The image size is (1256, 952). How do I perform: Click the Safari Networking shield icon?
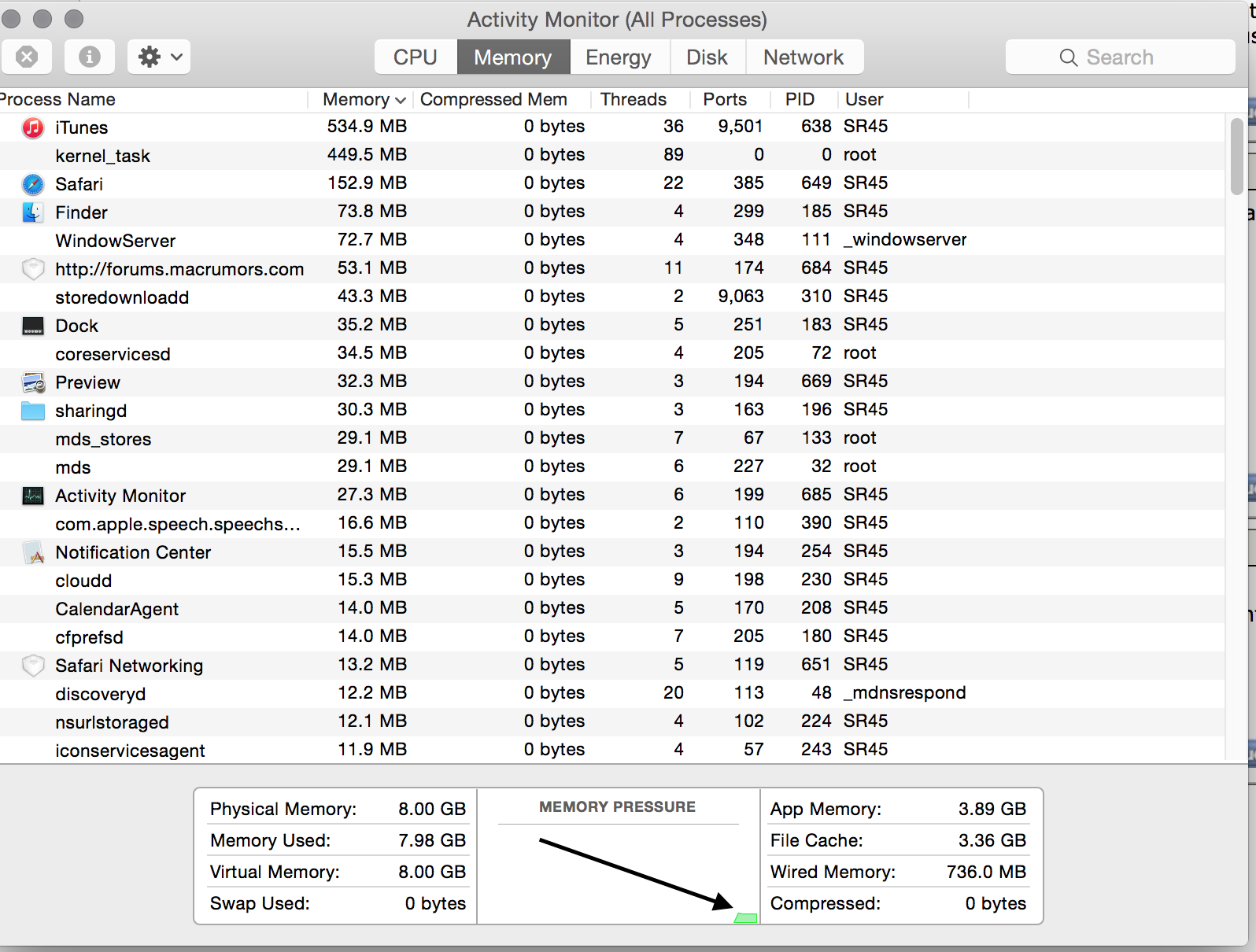pos(33,666)
